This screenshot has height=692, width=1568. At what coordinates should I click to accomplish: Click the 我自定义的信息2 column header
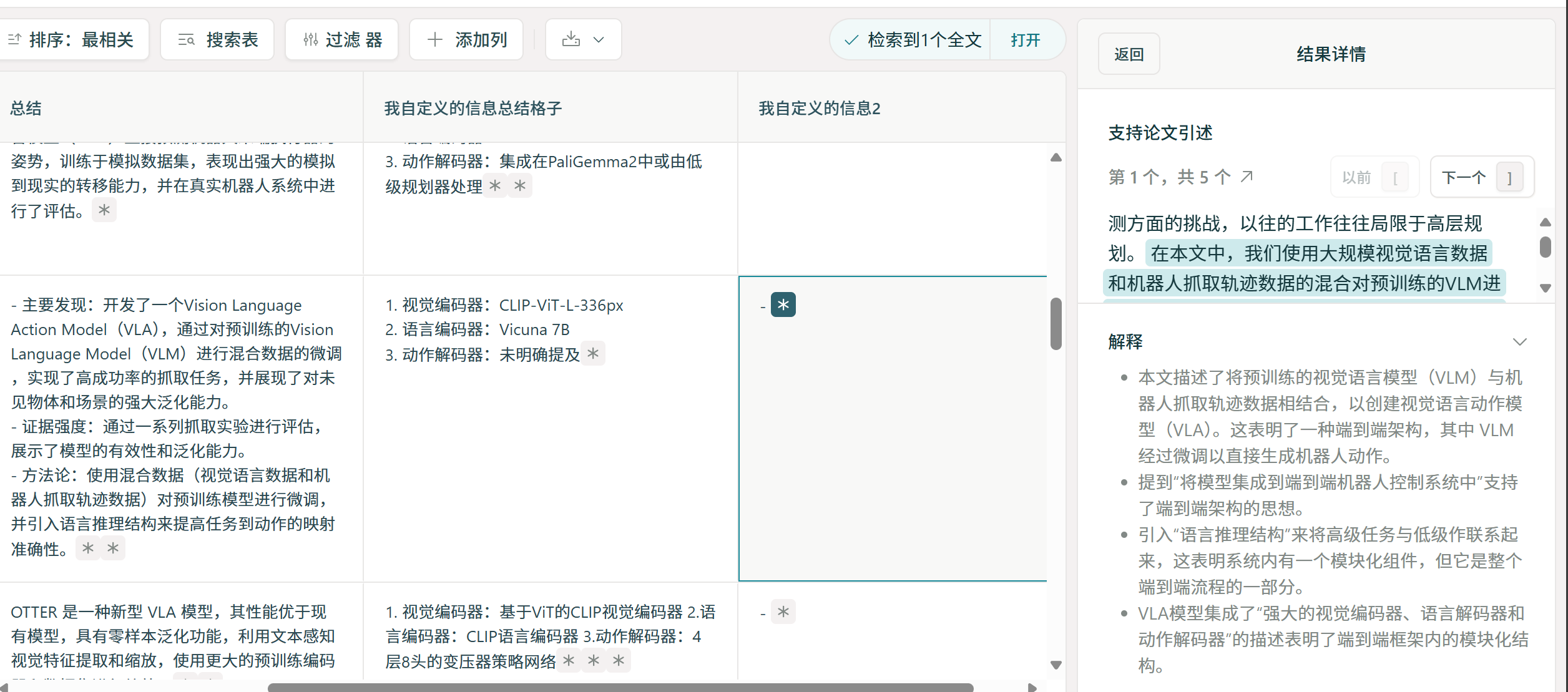point(819,109)
